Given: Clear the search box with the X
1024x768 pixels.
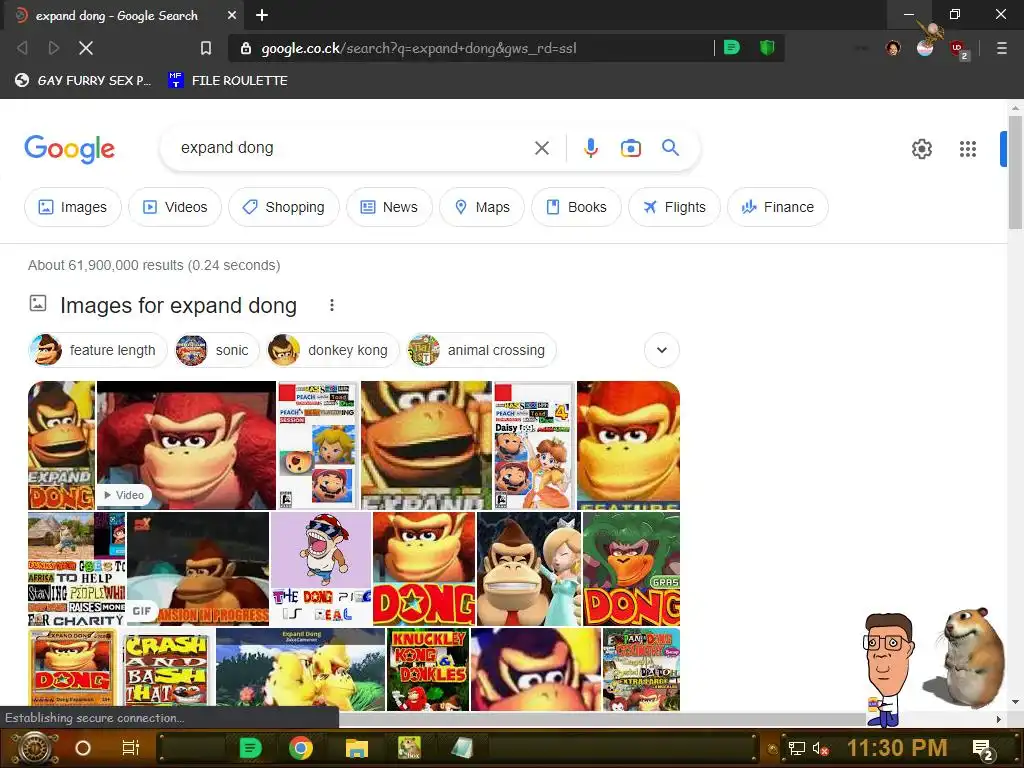Looking at the screenshot, I should 541,148.
